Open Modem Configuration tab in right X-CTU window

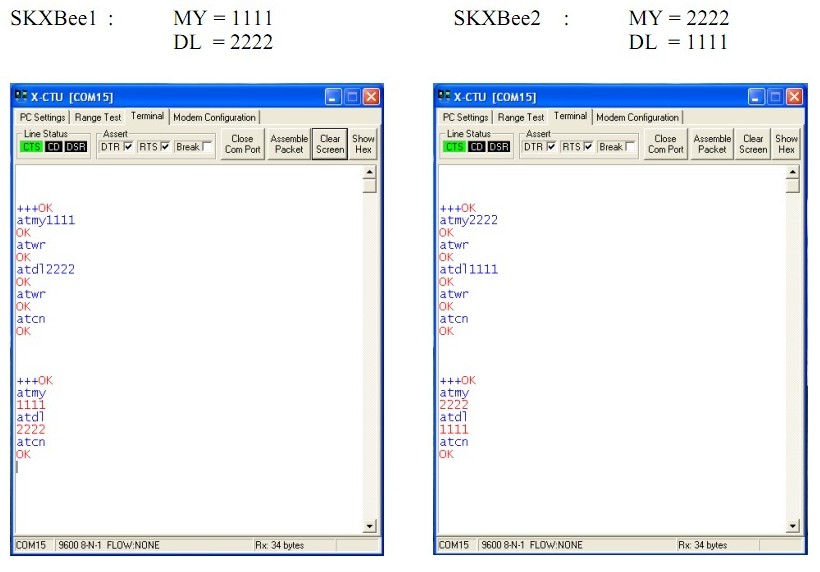point(637,118)
